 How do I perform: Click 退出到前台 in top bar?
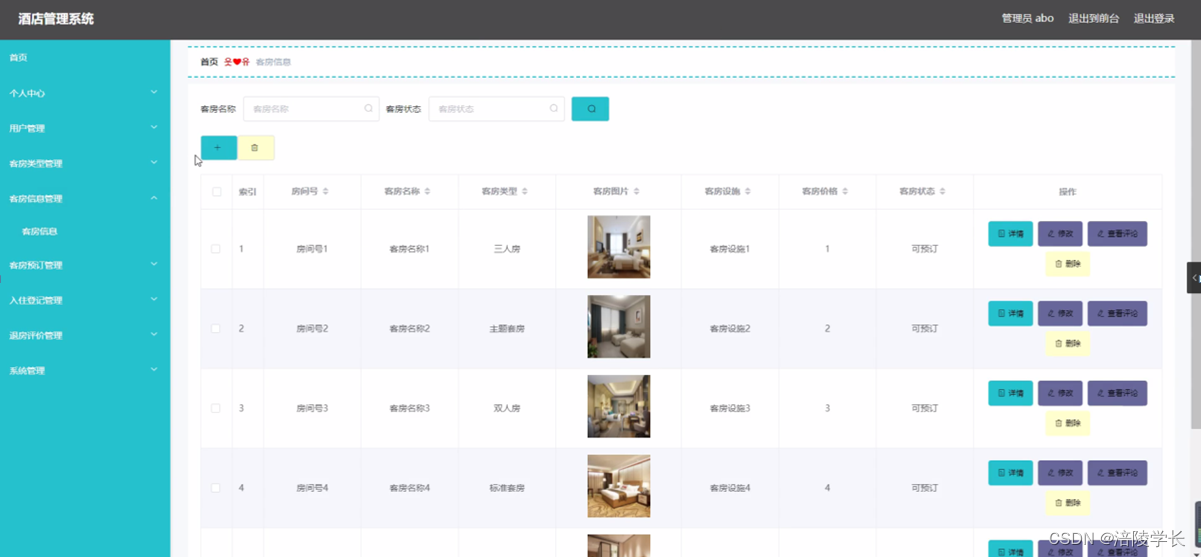click(x=1094, y=18)
